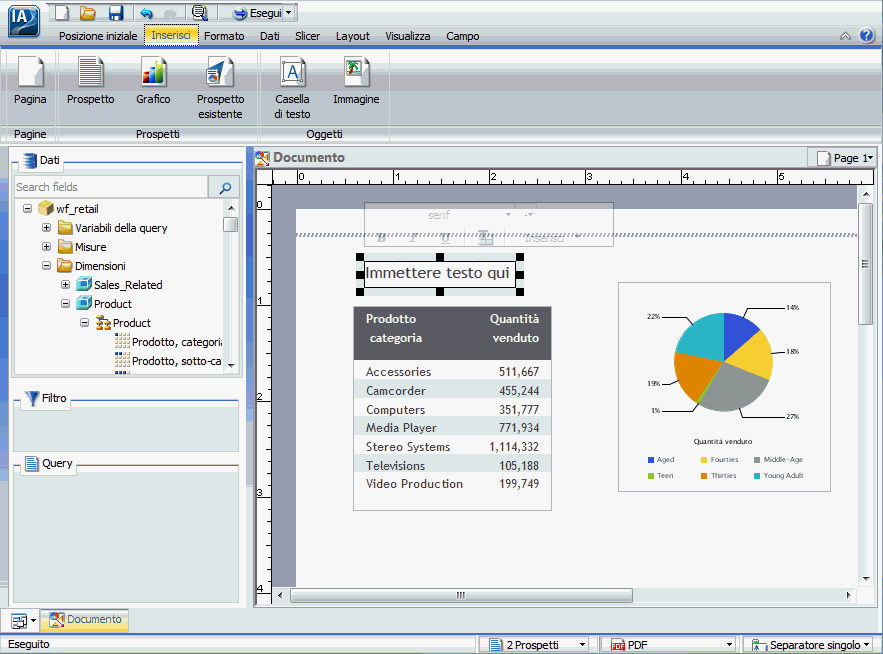Open the Separatore singolo dropdown
Image resolution: width=883 pixels, height=654 pixels.
810,644
